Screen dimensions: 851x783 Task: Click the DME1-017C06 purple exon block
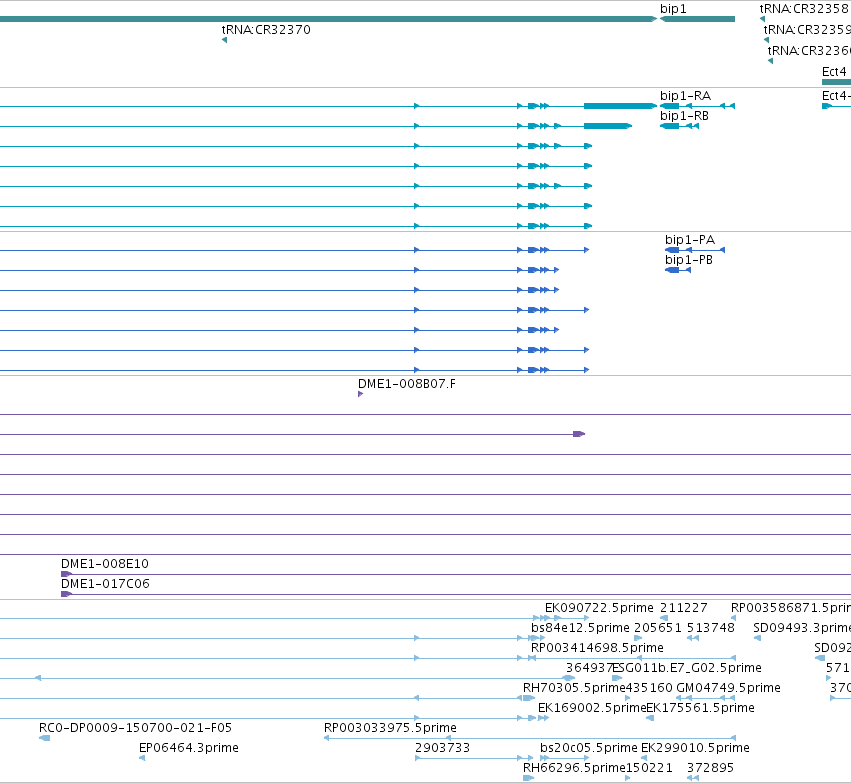click(66, 594)
